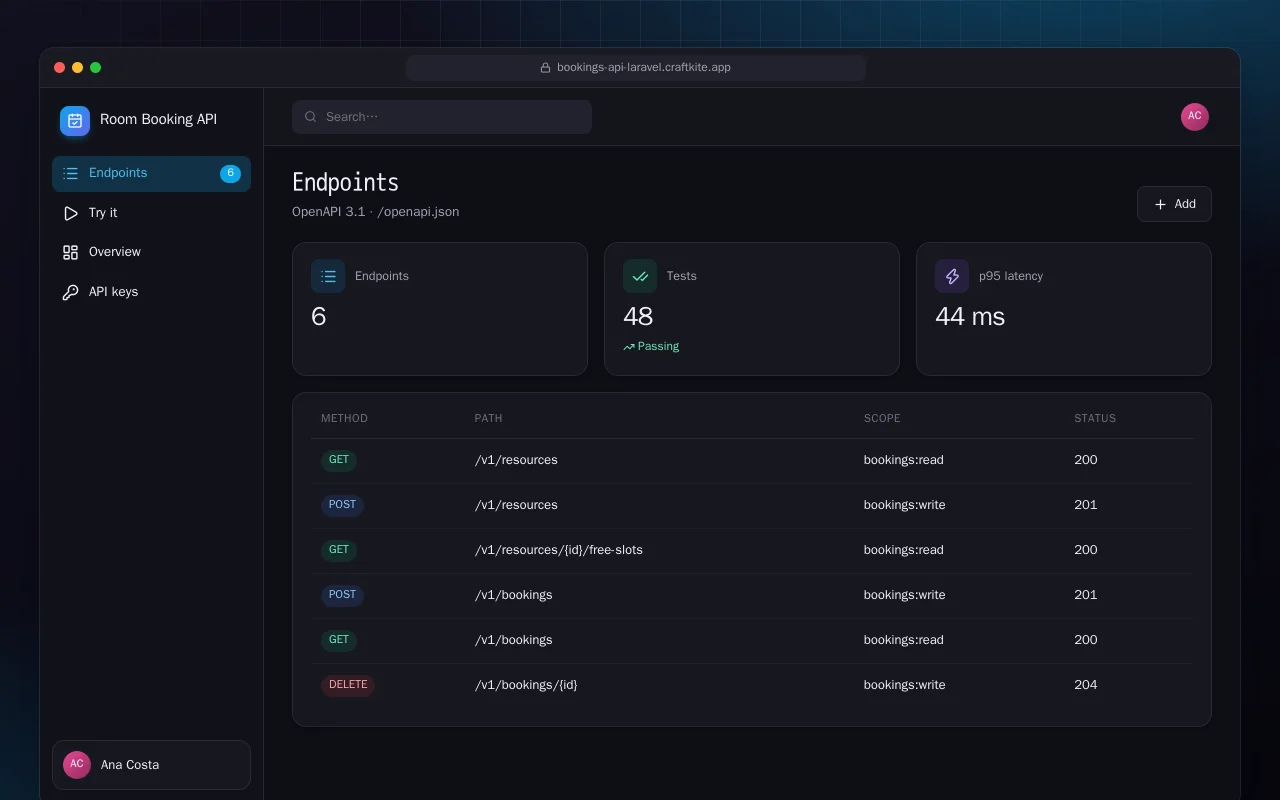
Task: Click the search magnifier icon
Action: click(311, 117)
